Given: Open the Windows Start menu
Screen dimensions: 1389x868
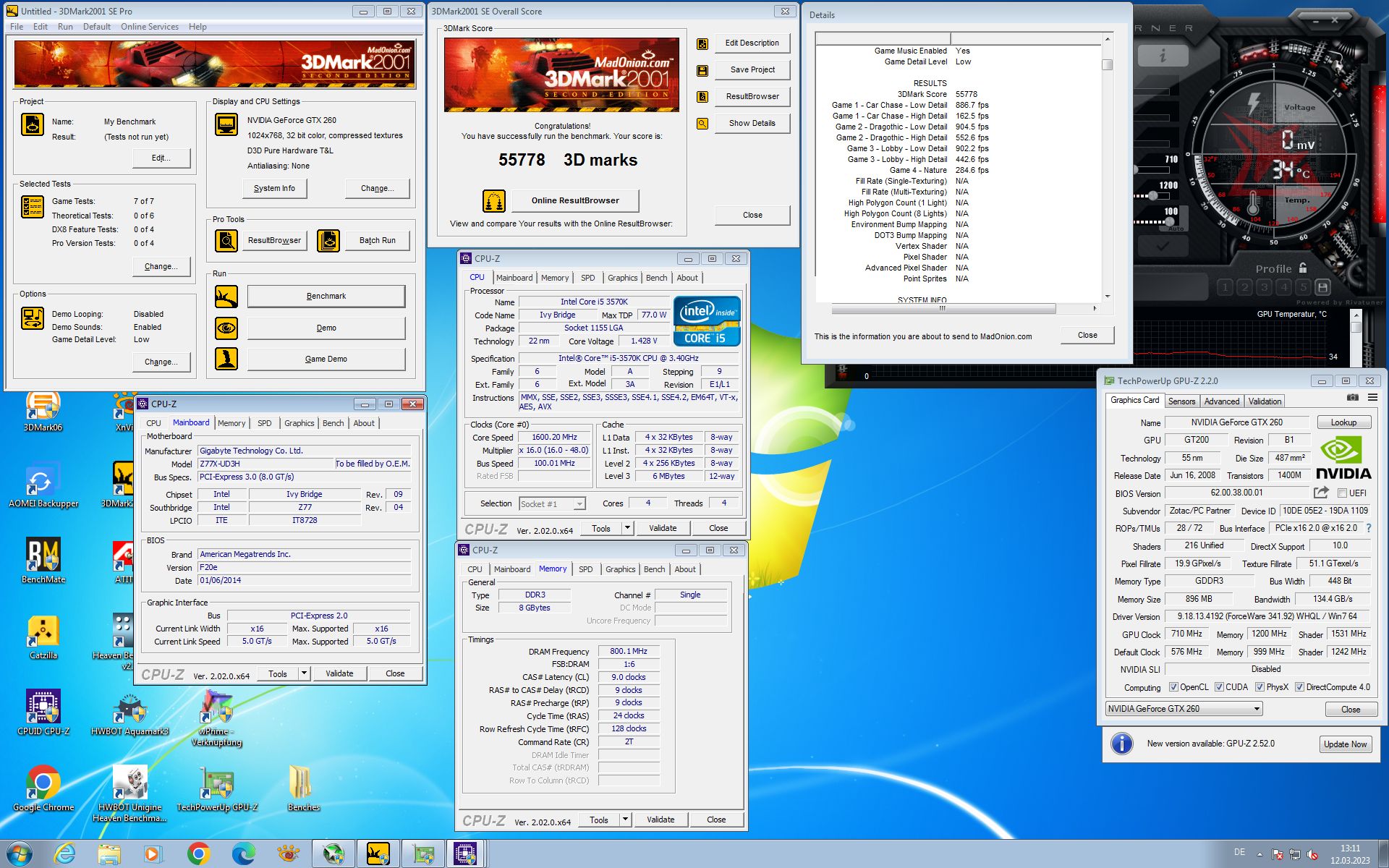Looking at the screenshot, I should (x=19, y=854).
